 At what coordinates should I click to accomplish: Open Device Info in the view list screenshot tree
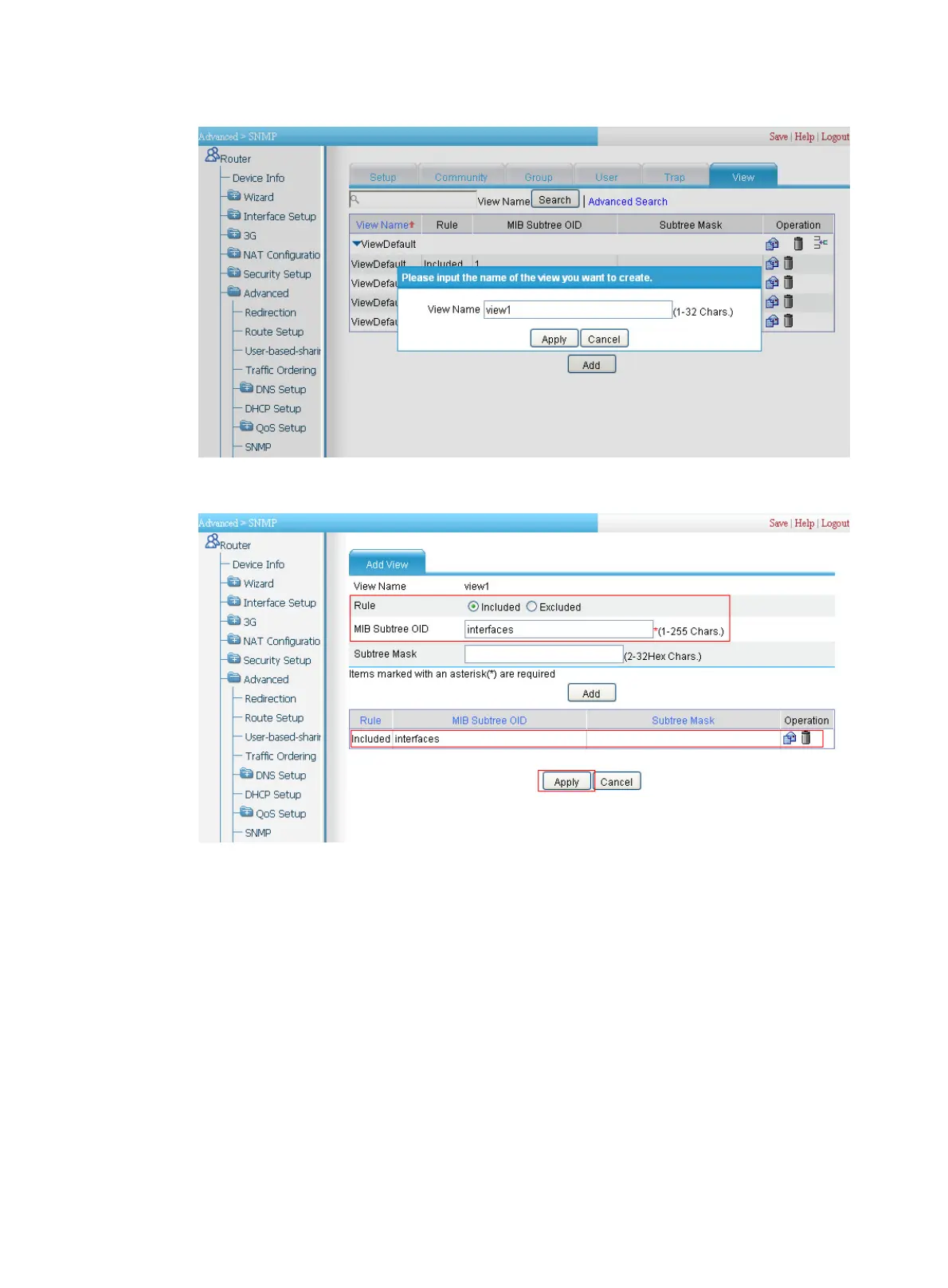(x=258, y=178)
